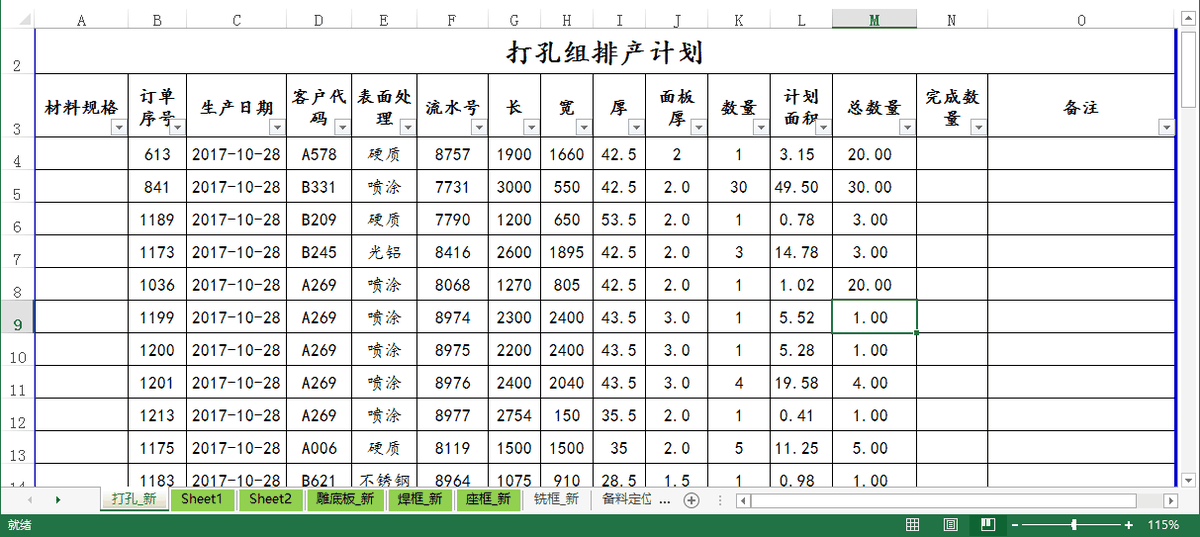Open filter dropdown for 宽 column

[x=584, y=127]
